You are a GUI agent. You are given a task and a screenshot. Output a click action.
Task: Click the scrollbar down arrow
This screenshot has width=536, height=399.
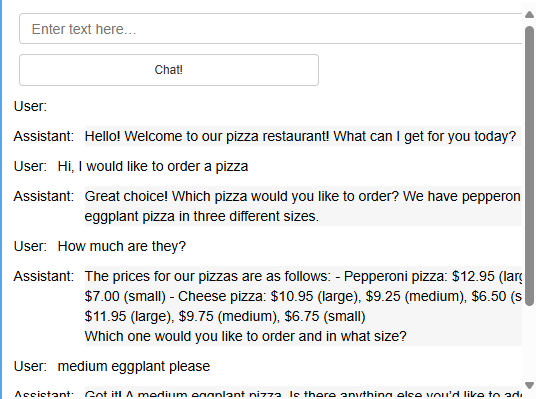(x=529, y=385)
